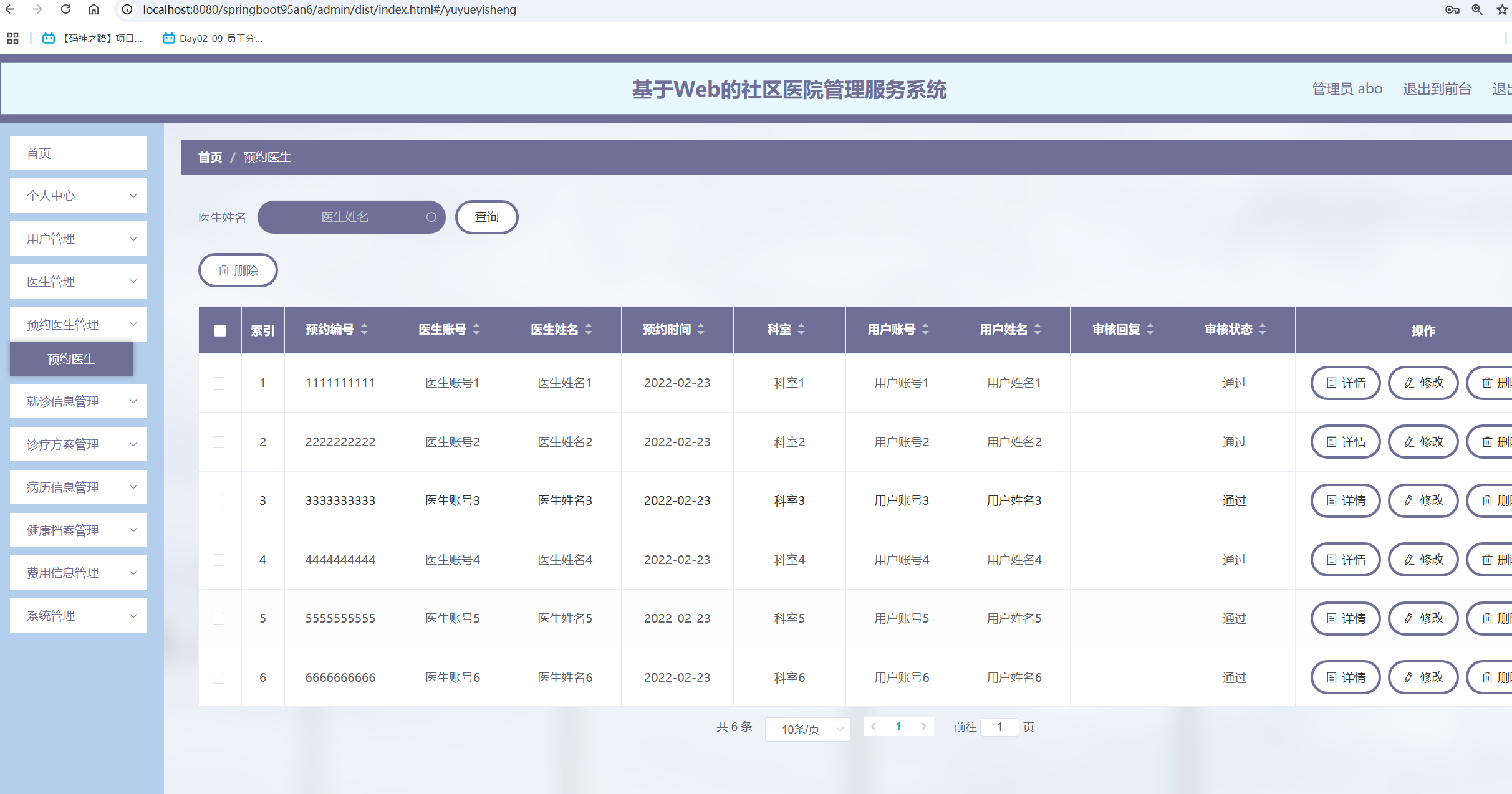The image size is (1512, 794).
Task: Expand the 费用信息管理 sidebar menu
Action: point(79,573)
